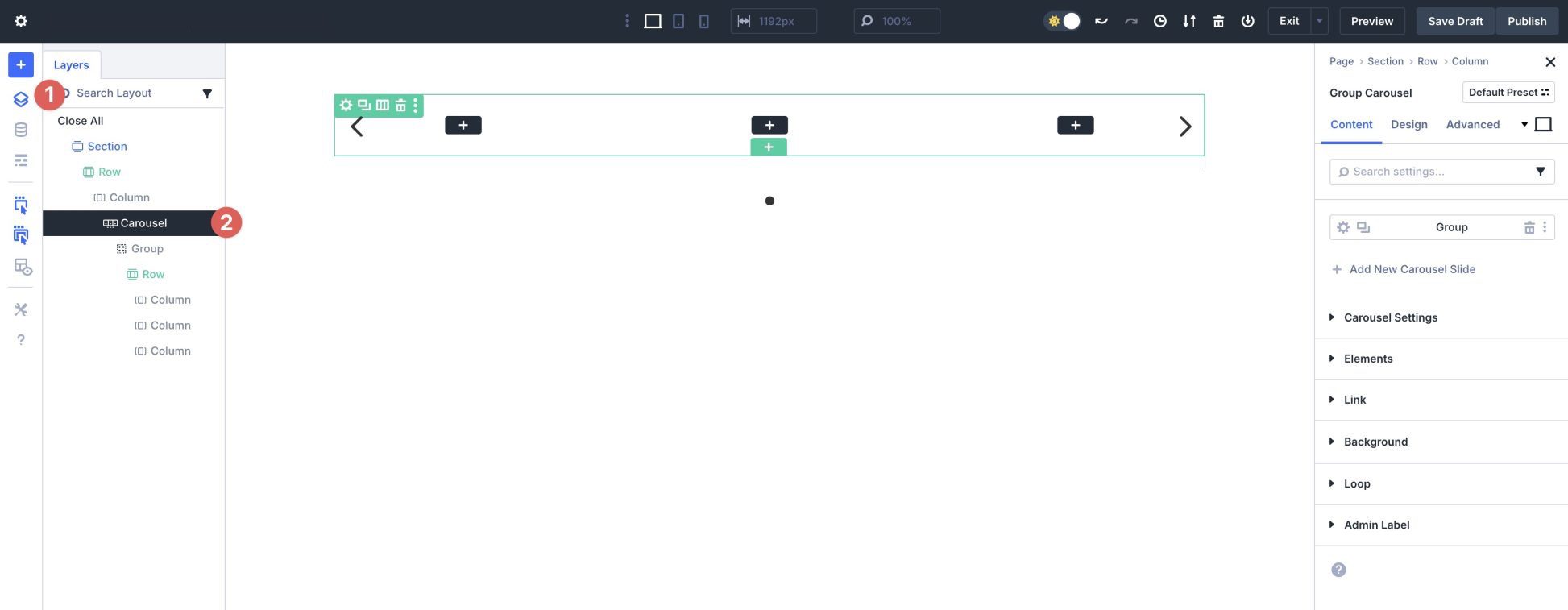Delete the Group carousel slide item
Viewport: 1568px width, 610px height.
(1529, 227)
